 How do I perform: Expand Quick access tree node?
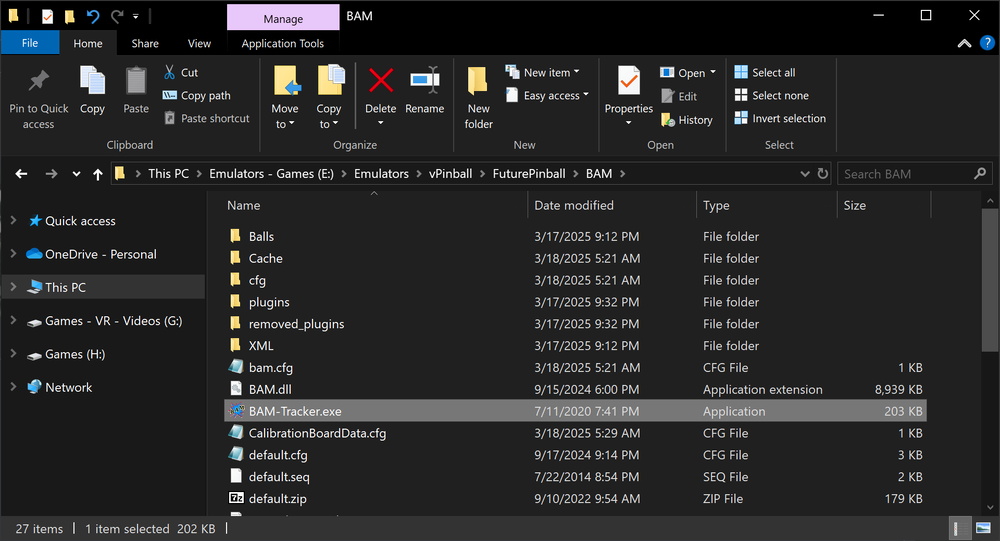(13, 220)
